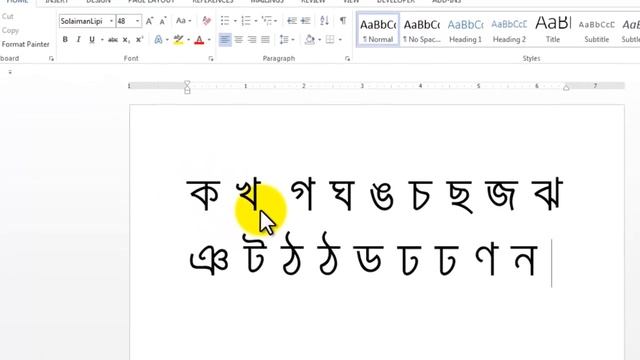
Task: Apply the Title style
Action: tap(553, 30)
